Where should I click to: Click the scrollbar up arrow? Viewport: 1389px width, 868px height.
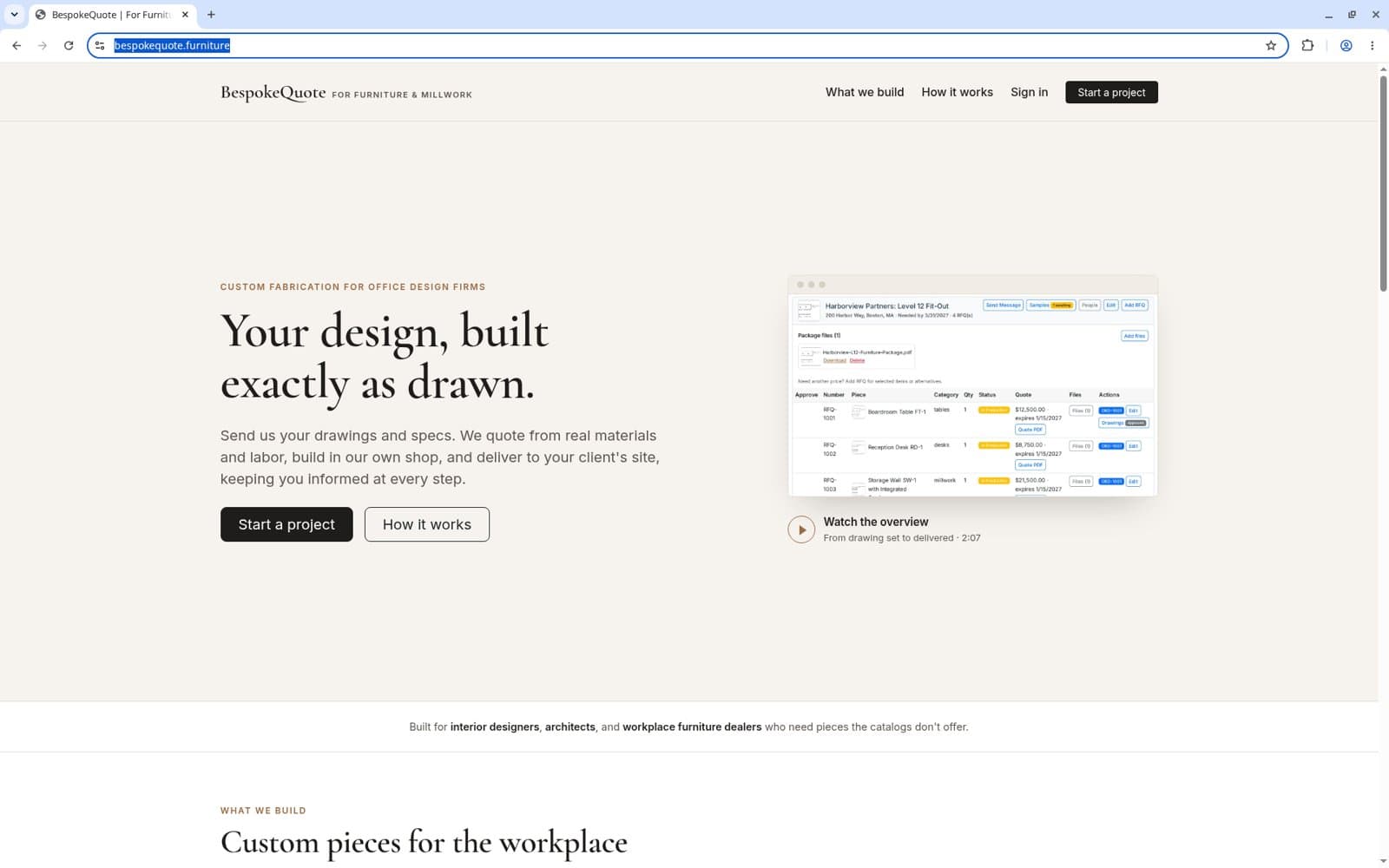click(x=1383, y=69)
